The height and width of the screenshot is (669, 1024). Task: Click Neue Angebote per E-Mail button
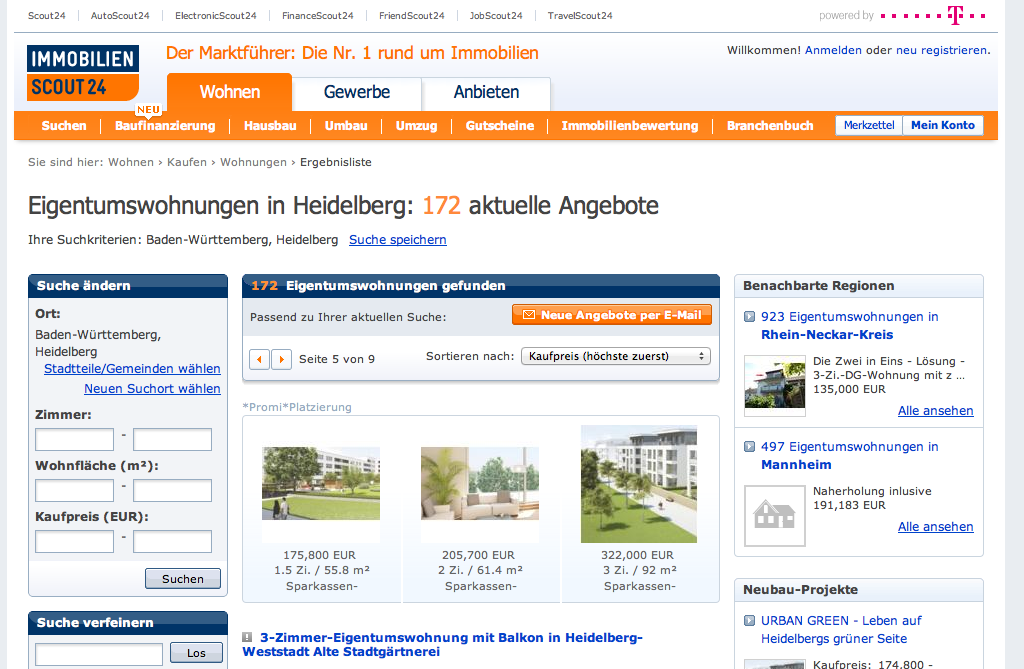pos(612,315)
